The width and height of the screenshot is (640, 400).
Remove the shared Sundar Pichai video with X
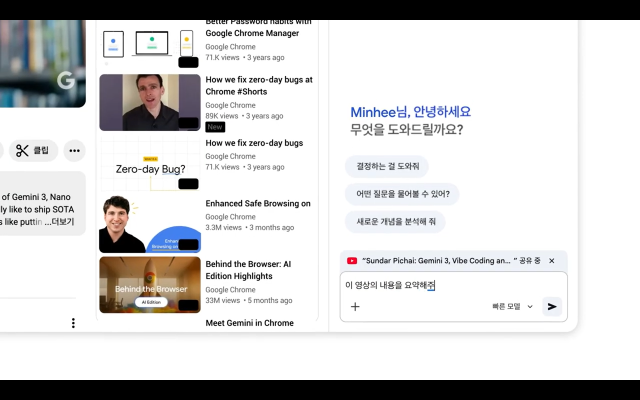click(x=551, y=260)
